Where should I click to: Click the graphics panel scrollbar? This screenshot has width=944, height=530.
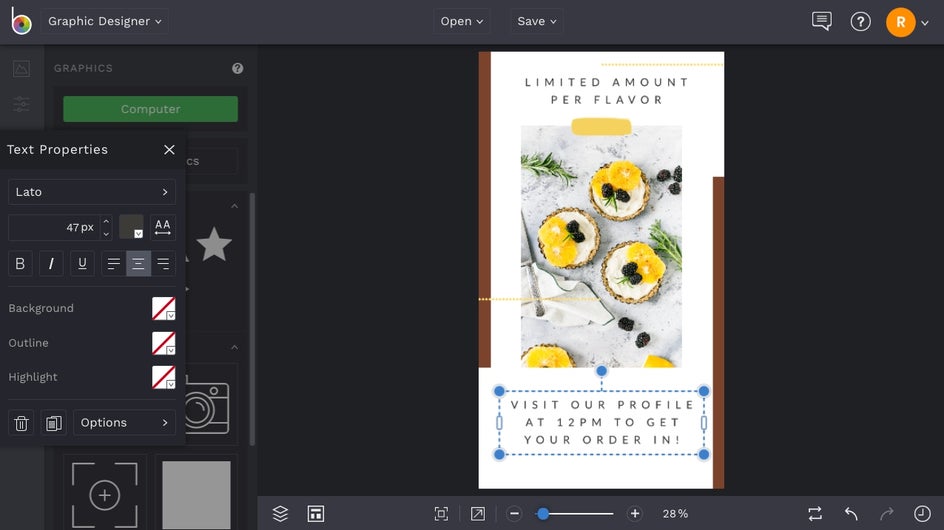(252, 319)
